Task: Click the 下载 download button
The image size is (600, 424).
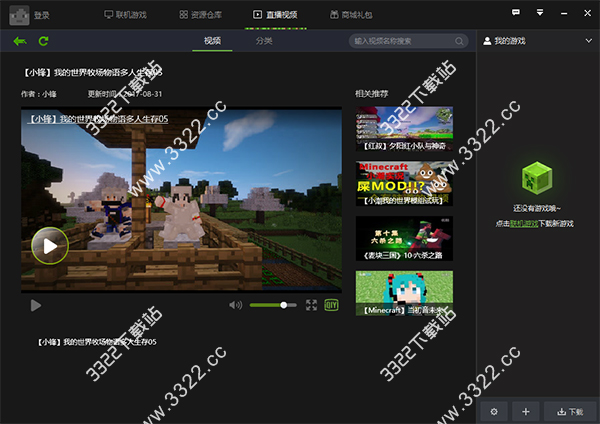Action: (x=570, y=412)
